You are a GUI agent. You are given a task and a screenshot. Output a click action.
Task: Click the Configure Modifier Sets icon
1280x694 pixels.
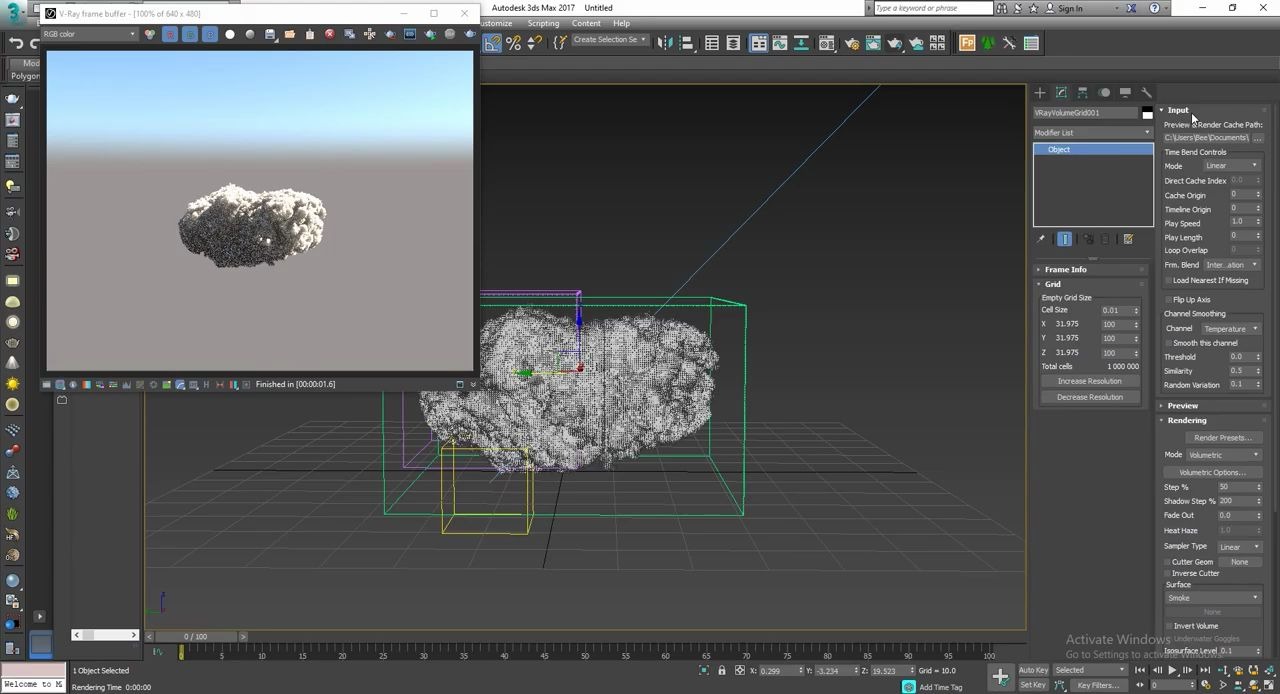coord(1128,239)
